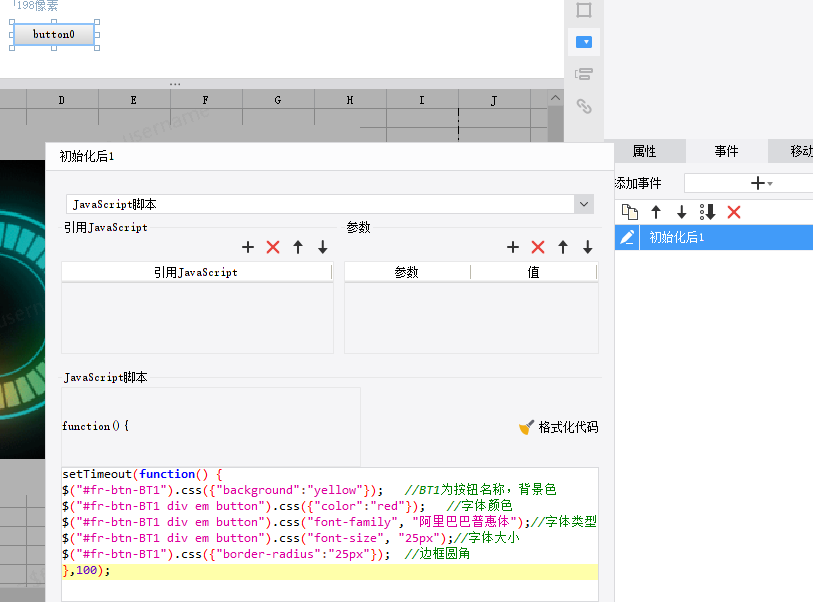Delete the 初始化后1 event with red X
This screenshot has height=602, width=813.
734,212
